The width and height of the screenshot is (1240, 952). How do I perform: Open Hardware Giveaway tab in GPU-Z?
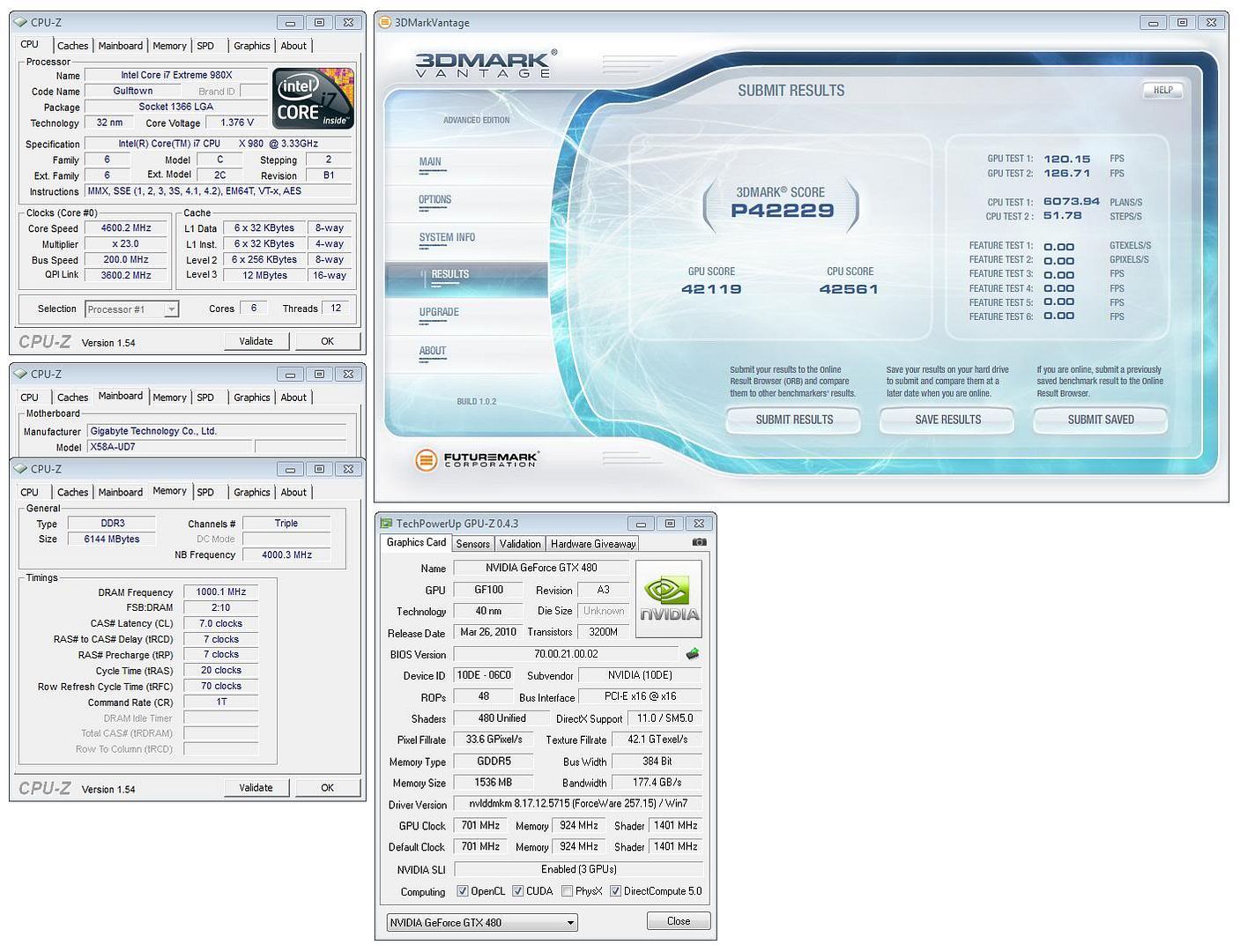[593, 544]
